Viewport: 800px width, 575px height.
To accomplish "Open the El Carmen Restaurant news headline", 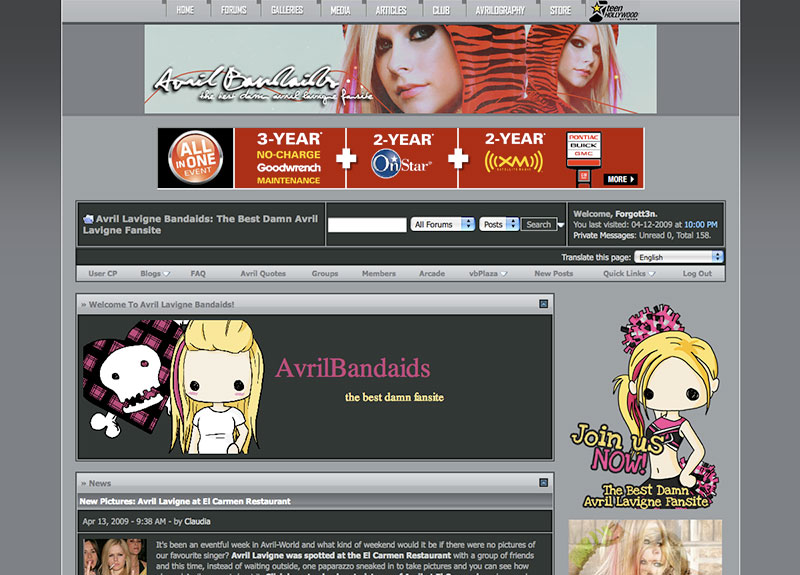I will click(185, 501).
